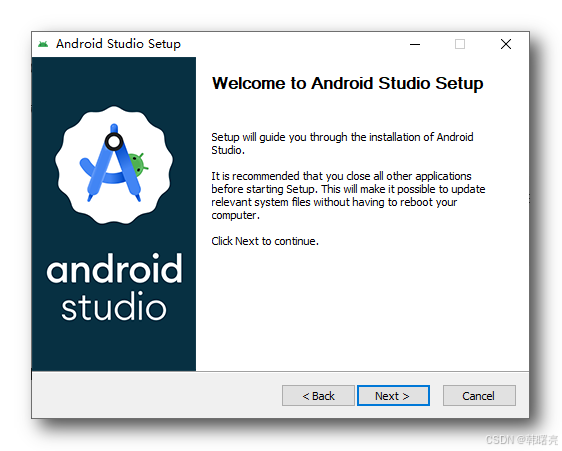Click the "Setup will guide you through" paragraph
This screenshot has height=451, width=562.
click(342, 143)
